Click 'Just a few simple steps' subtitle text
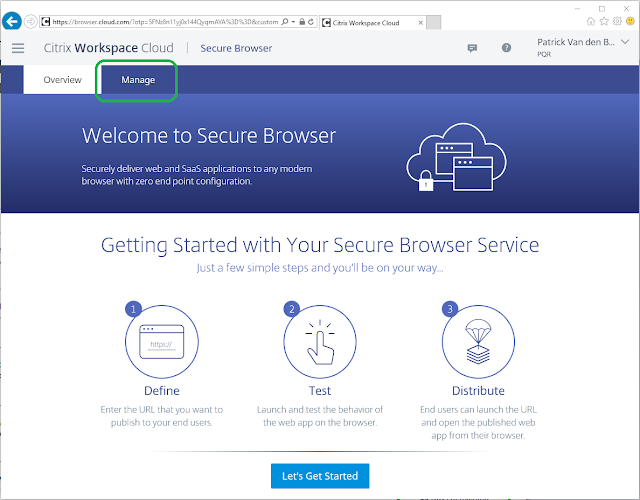640x500 pixels. pos(320,268)
